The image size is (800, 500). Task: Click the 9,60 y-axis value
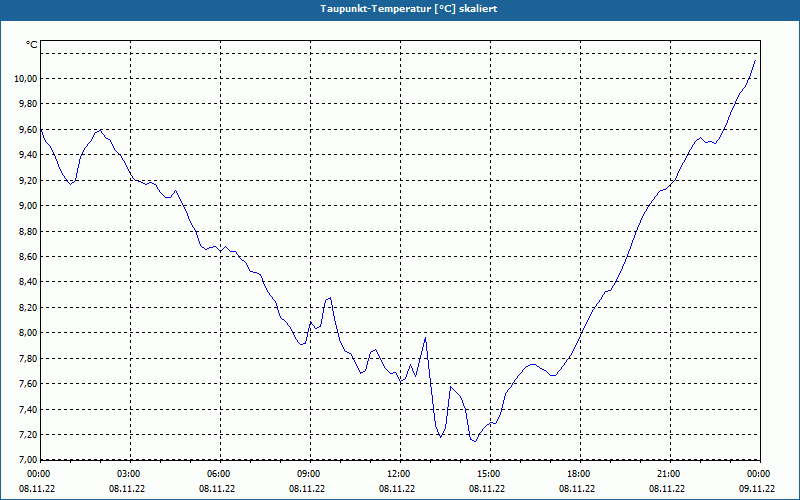tap(28, 129)
